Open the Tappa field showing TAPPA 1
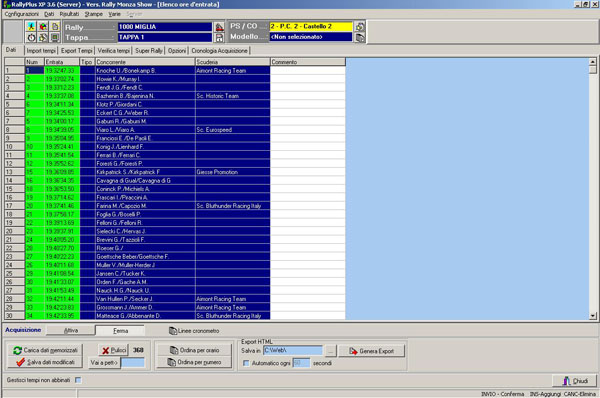Screen dimensions: 600x398 click(165, 38)
